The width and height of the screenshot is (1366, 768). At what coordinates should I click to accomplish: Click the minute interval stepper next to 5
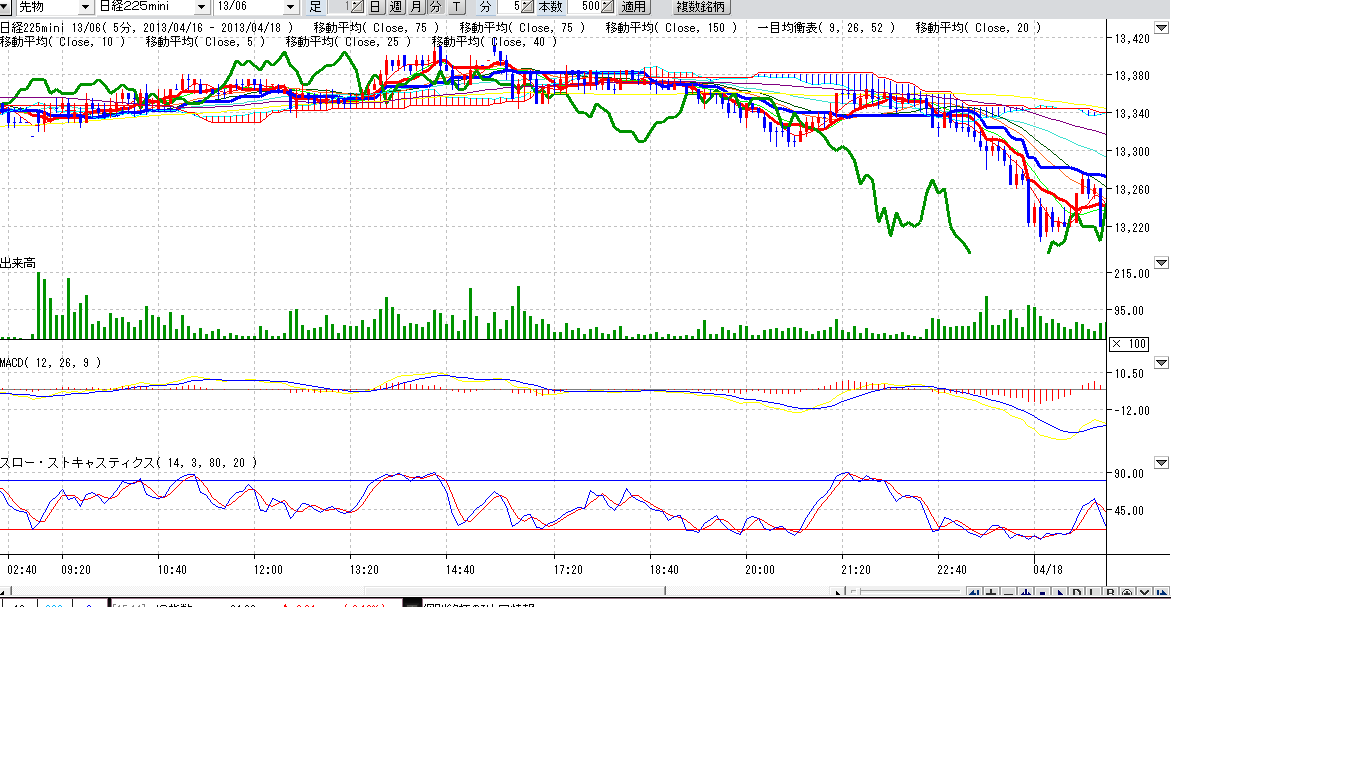click(528, 7)
